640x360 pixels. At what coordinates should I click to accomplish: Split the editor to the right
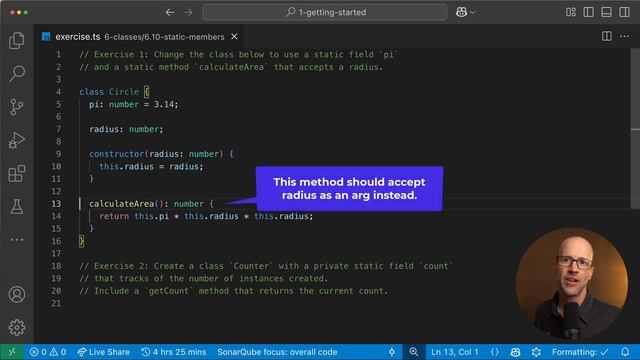[607, 36]
